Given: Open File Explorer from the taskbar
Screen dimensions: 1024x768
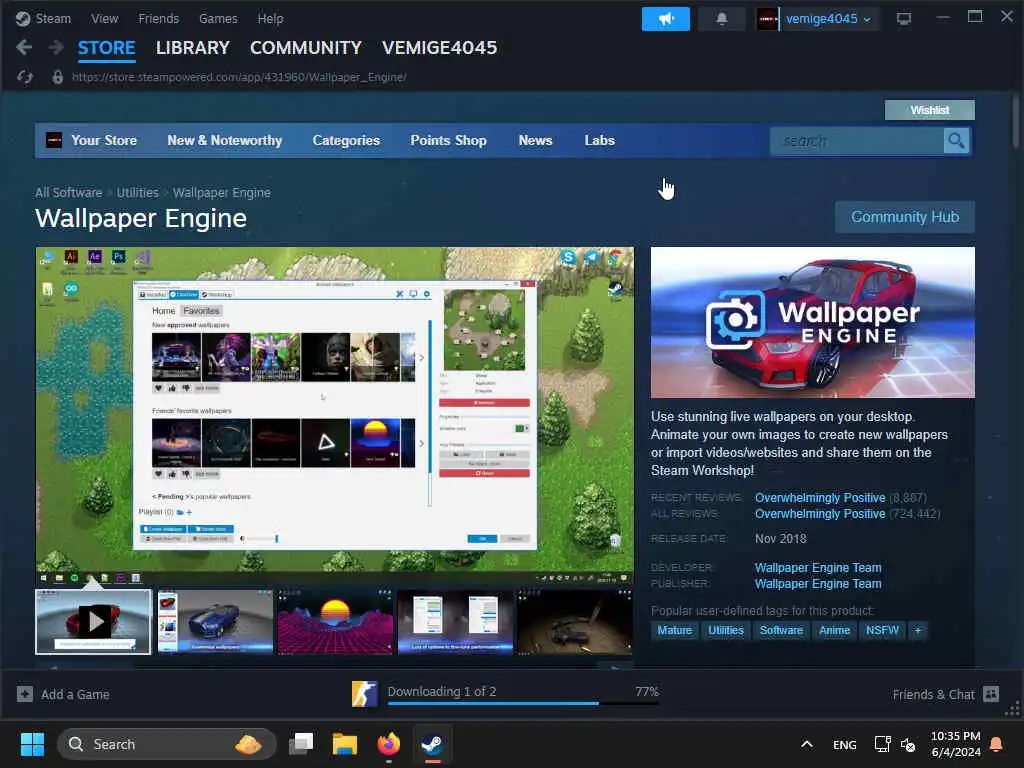Looking at the screenshot, I should 345,744.
